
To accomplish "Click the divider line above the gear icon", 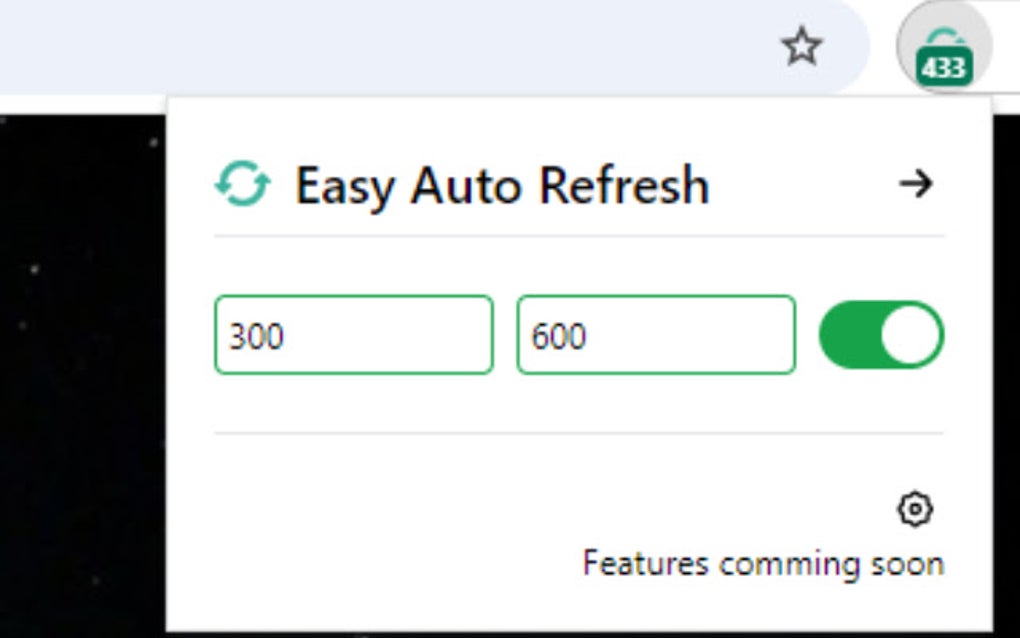I will 578,433.
